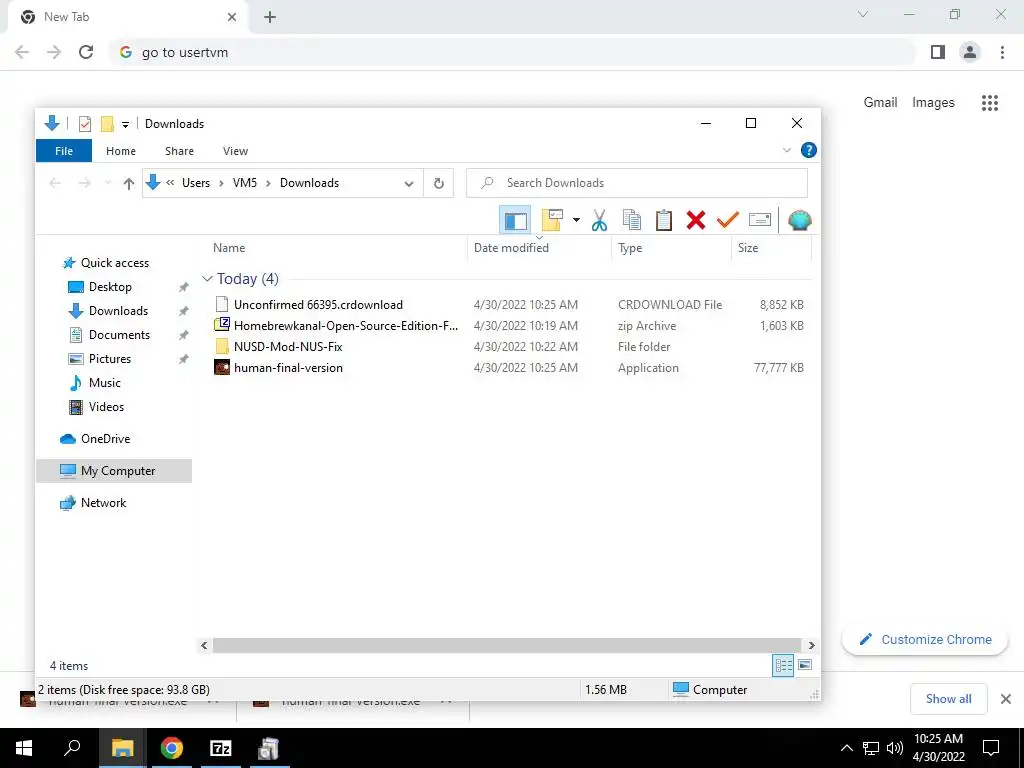Collapse the Today (4) group
The width and height of the screenshot is (1024, 768).
coord(207,279)
